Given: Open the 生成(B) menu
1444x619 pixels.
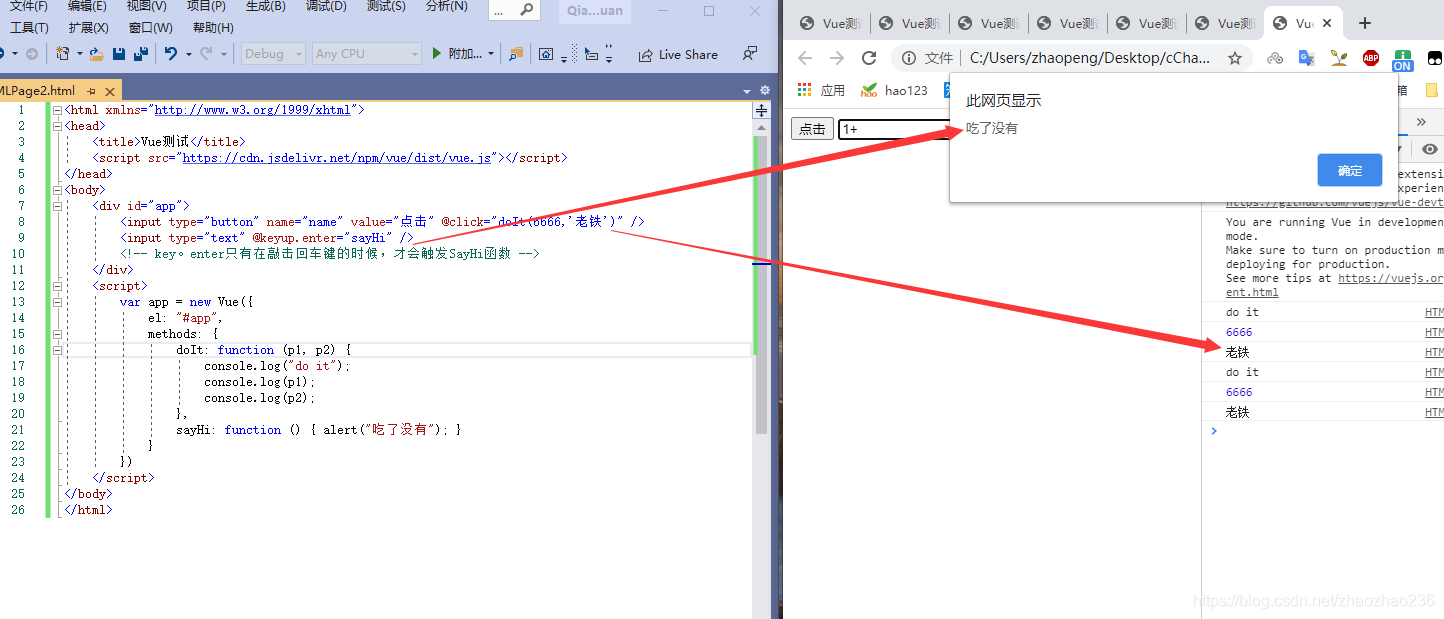Looking at the screenshot, I should point(265,6).
